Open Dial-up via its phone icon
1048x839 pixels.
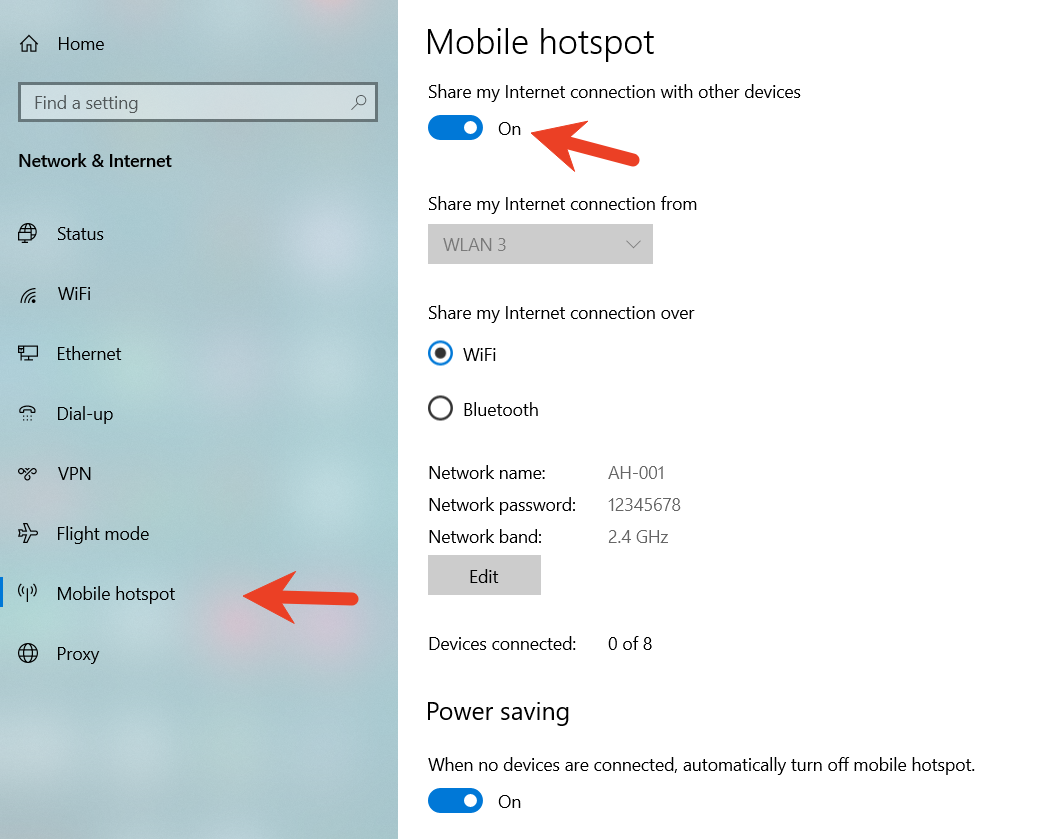[27, 413]
